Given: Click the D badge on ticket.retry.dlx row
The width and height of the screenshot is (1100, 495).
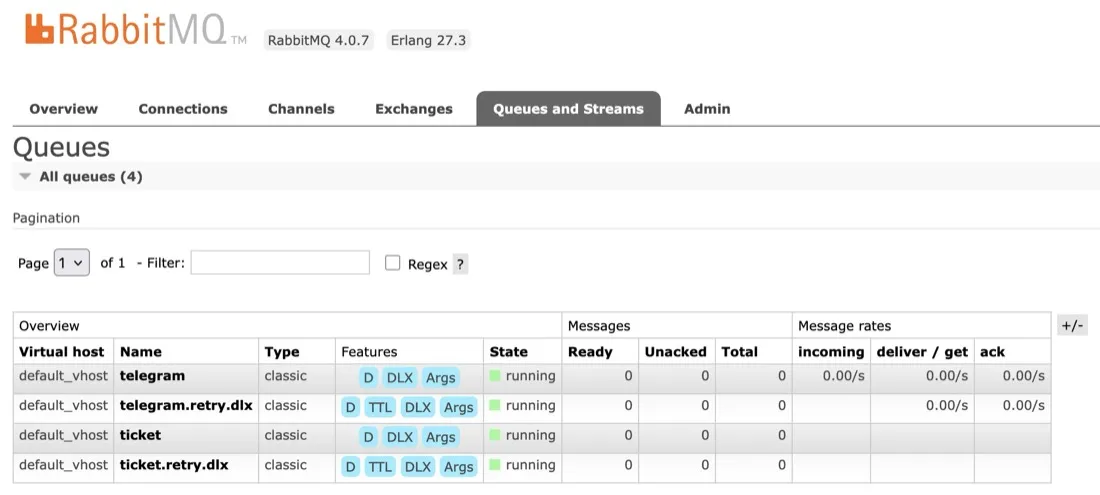Looking at the screenshot, I should point(350,467).
